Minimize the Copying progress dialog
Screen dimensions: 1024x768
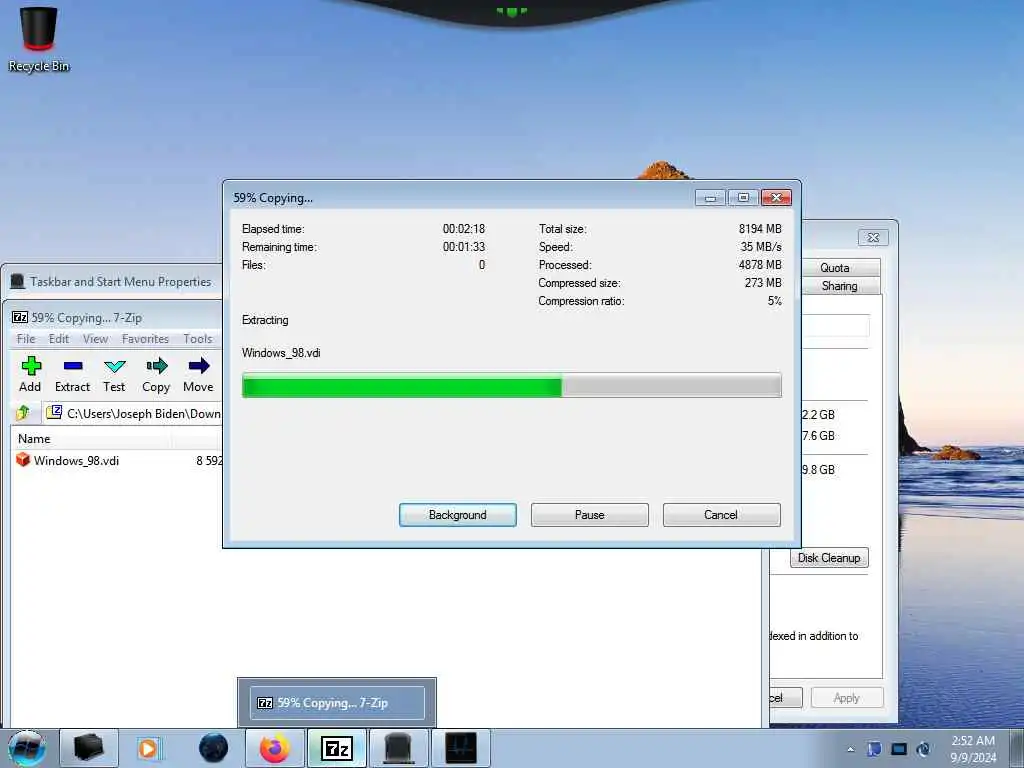[711, 197]
